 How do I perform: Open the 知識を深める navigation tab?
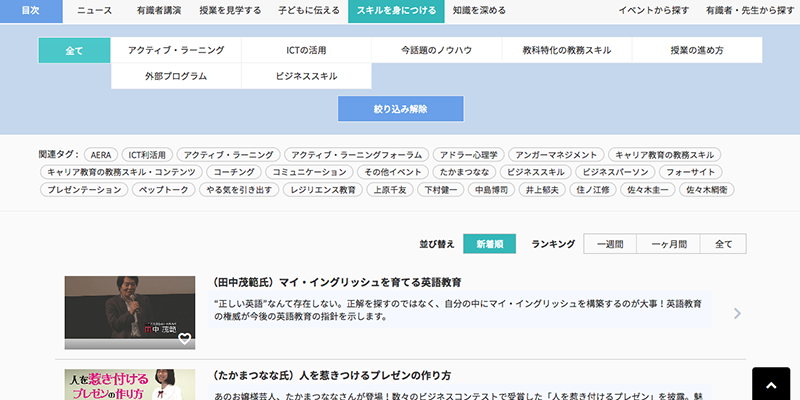(x=479, y=11)
